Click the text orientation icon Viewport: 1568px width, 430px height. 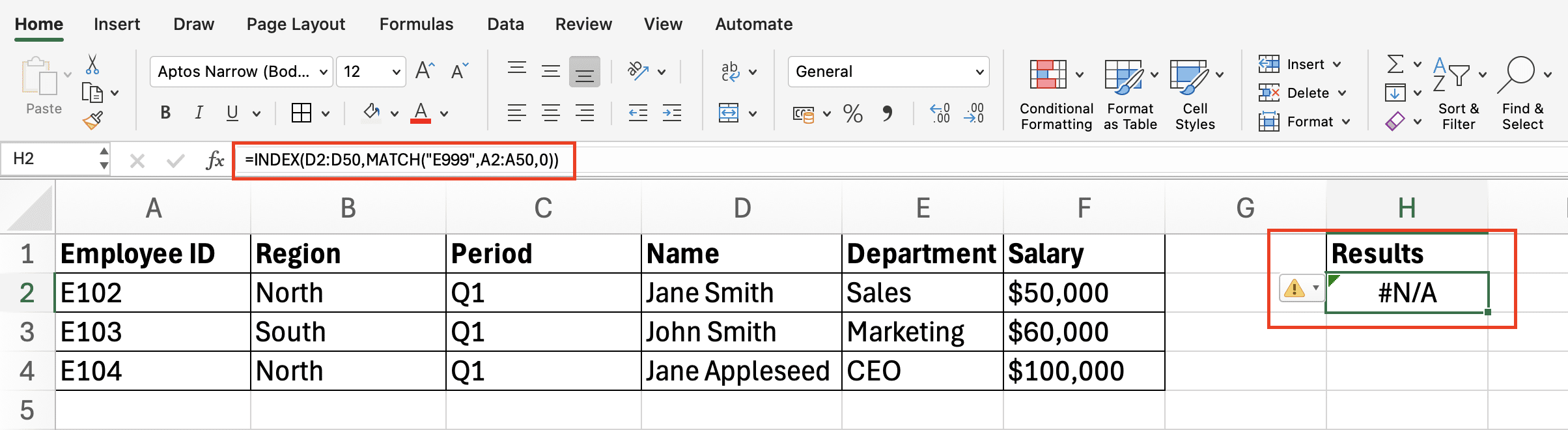[x=638, y=70]
